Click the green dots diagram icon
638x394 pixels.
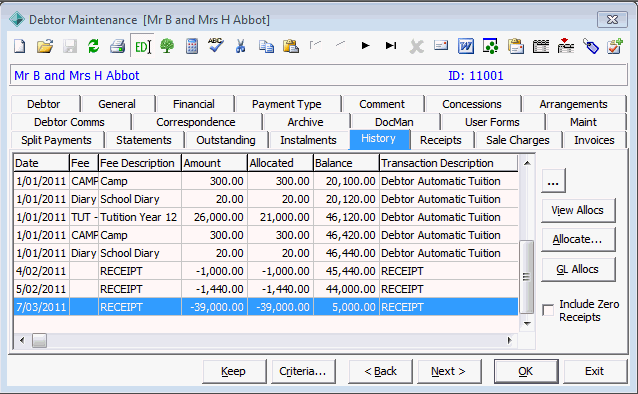(x=490, y=46)
